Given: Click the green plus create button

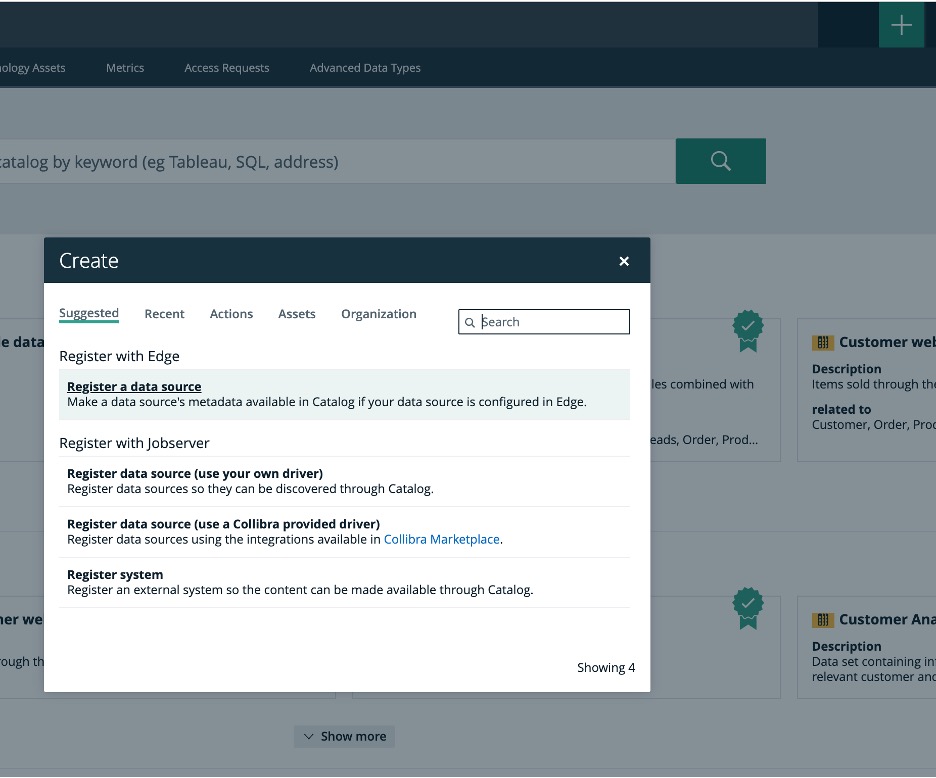Looking at the screenshot, I should (901, 25).
